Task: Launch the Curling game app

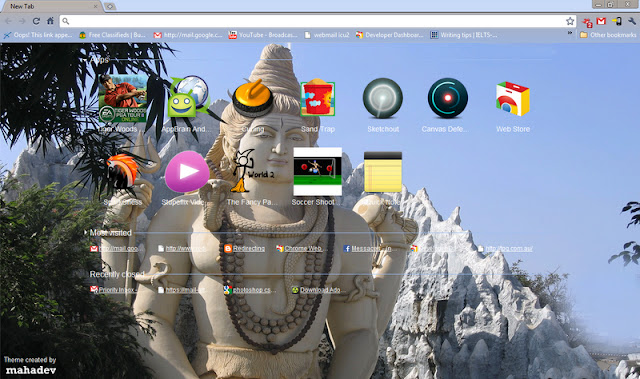Action: [253, 98]
